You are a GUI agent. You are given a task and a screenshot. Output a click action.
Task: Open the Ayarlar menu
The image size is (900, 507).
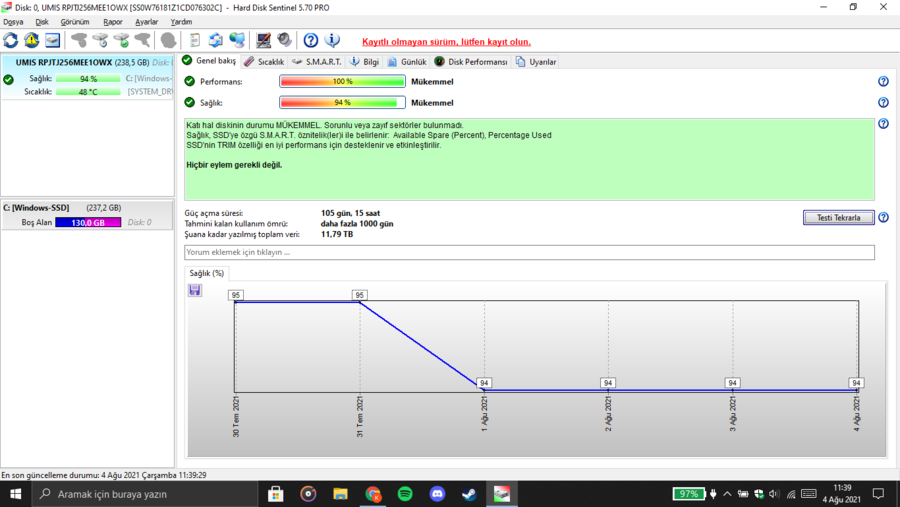tap(146, 21)
